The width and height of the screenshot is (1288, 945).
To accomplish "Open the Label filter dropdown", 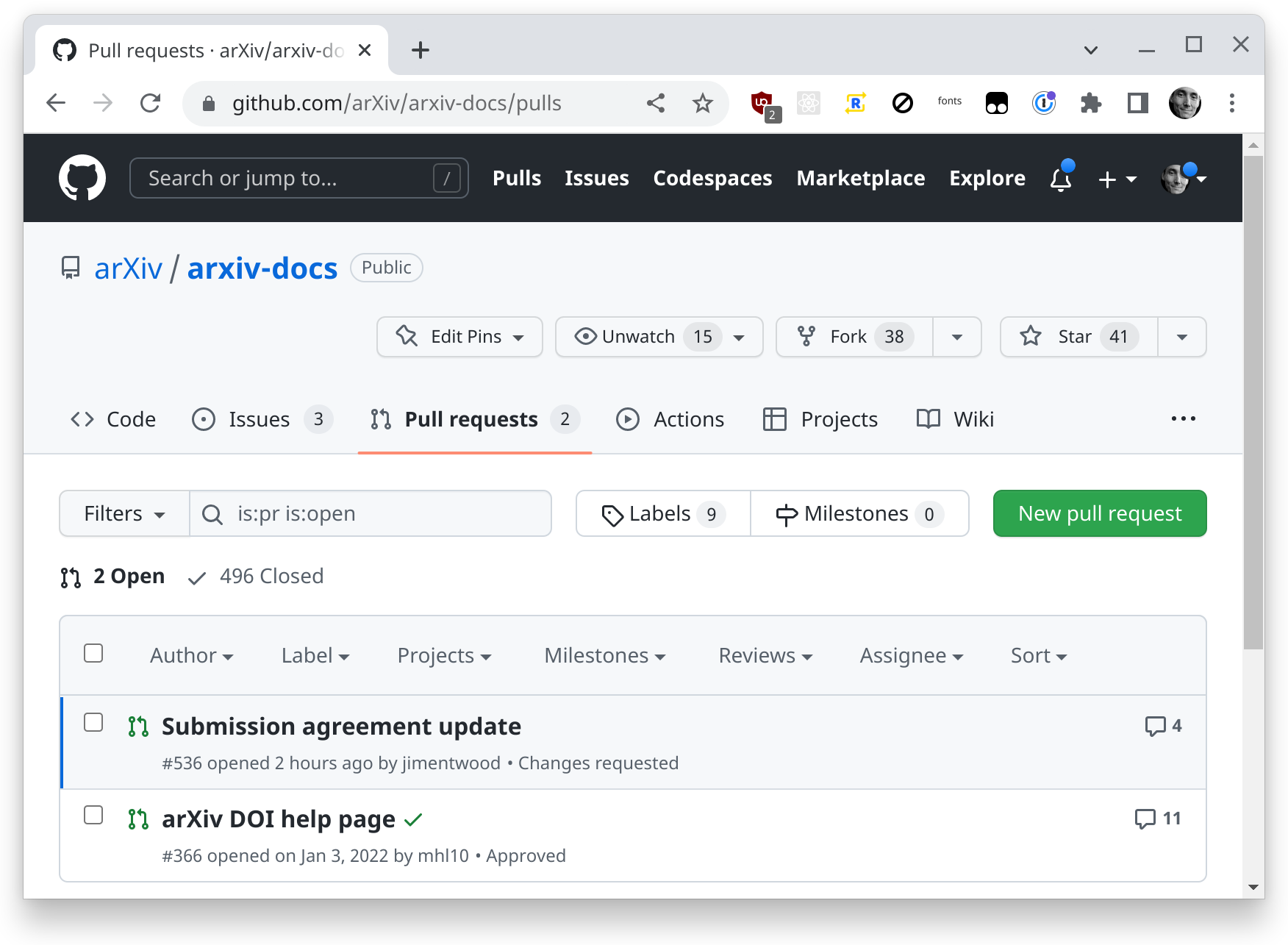I will [x=315, y=655].
